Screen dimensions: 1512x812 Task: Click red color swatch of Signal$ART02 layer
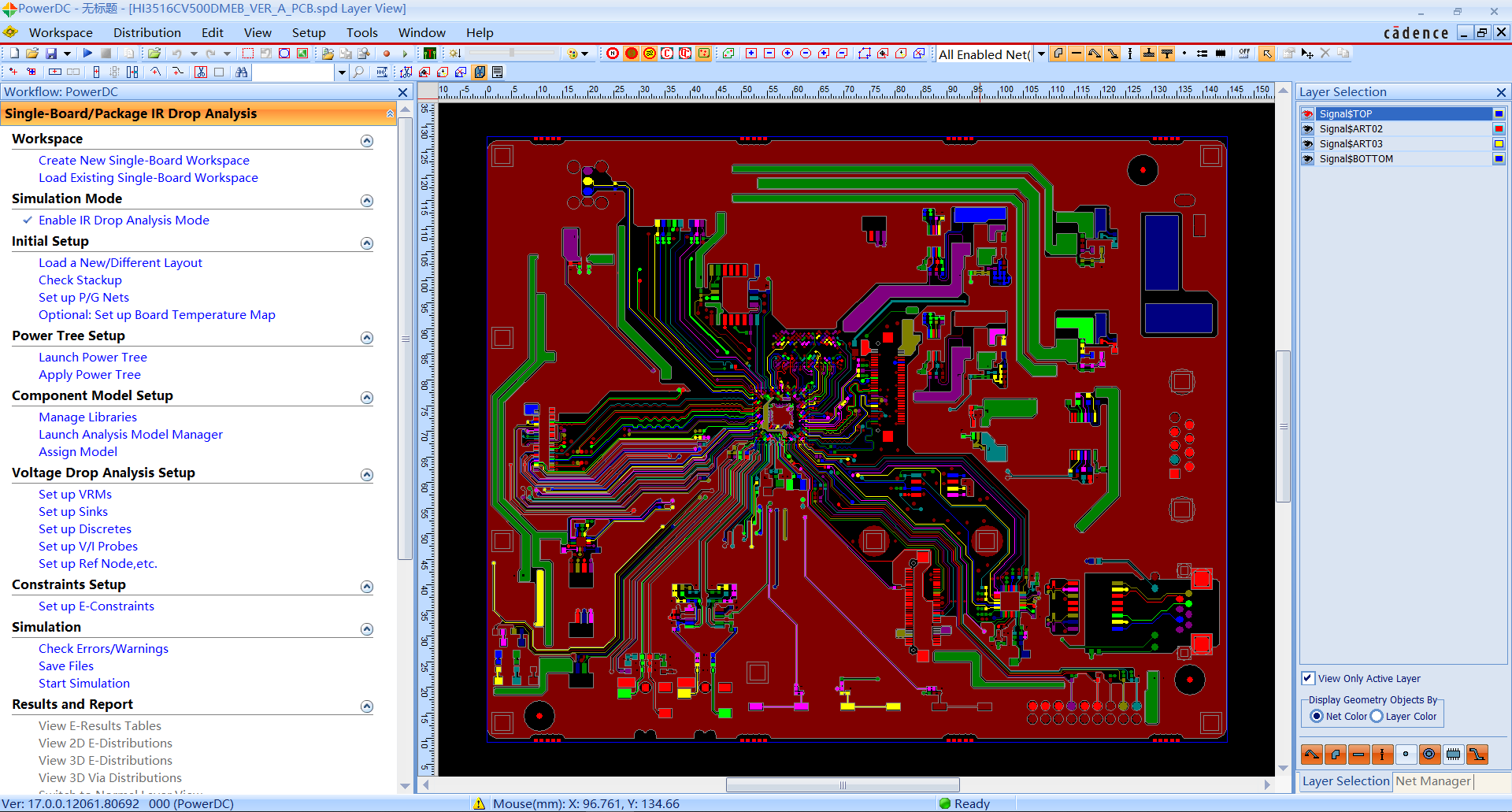pyautogui.click(x=1499, y=128)
